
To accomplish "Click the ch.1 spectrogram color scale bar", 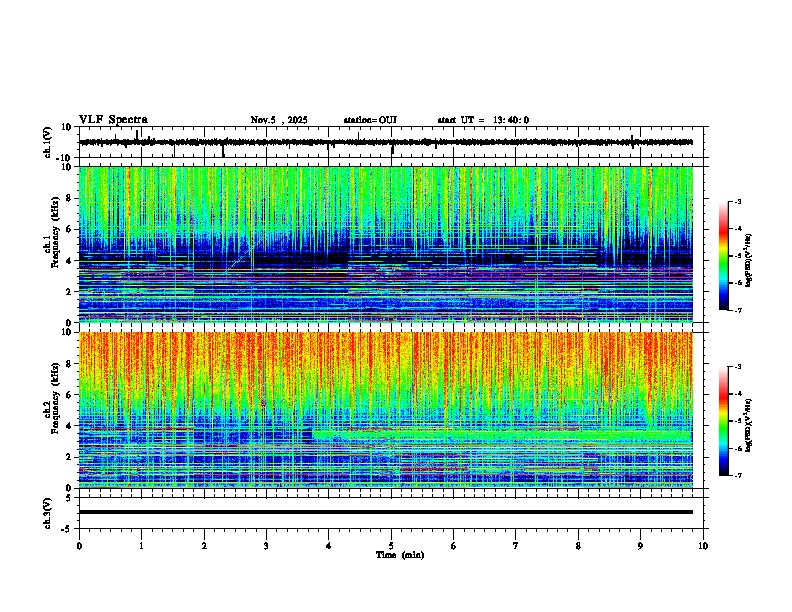I will pyautogui.click(x=724, y=256).
